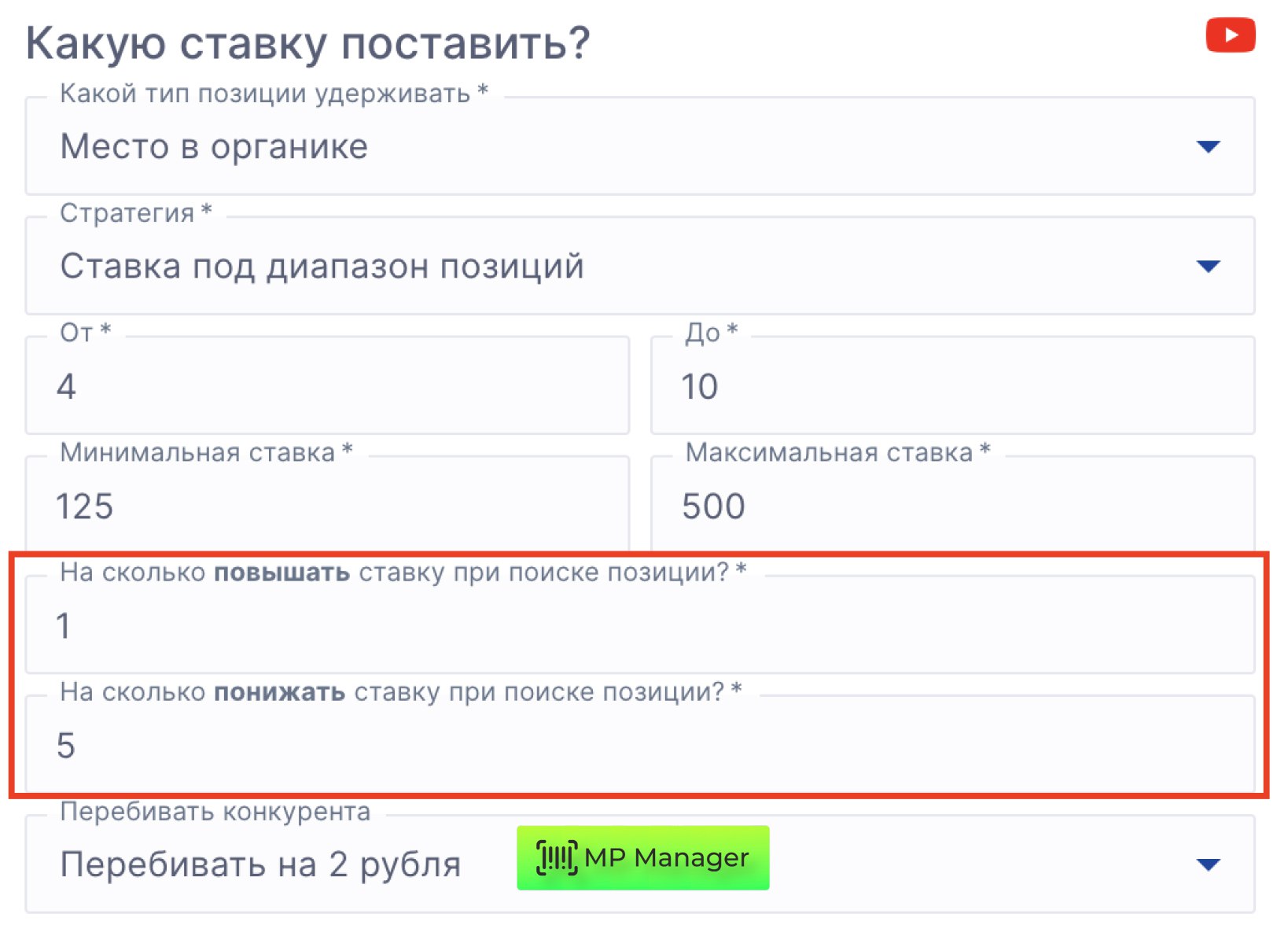Select the 'Место в органике' value
1288x925 pixels.
click(x=214, y=147)
